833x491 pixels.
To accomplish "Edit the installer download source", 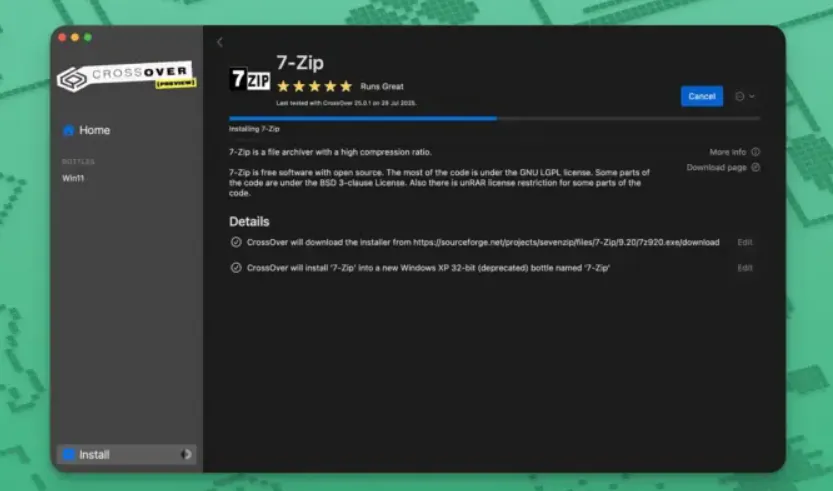I will click(x=745, y=242).
